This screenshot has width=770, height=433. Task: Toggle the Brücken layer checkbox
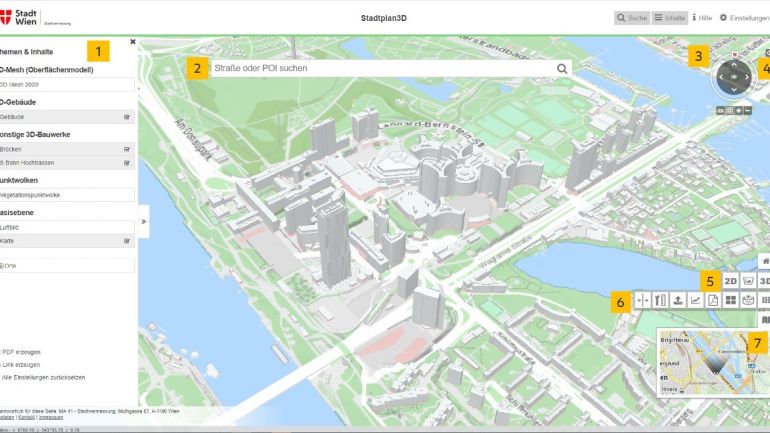127,149
